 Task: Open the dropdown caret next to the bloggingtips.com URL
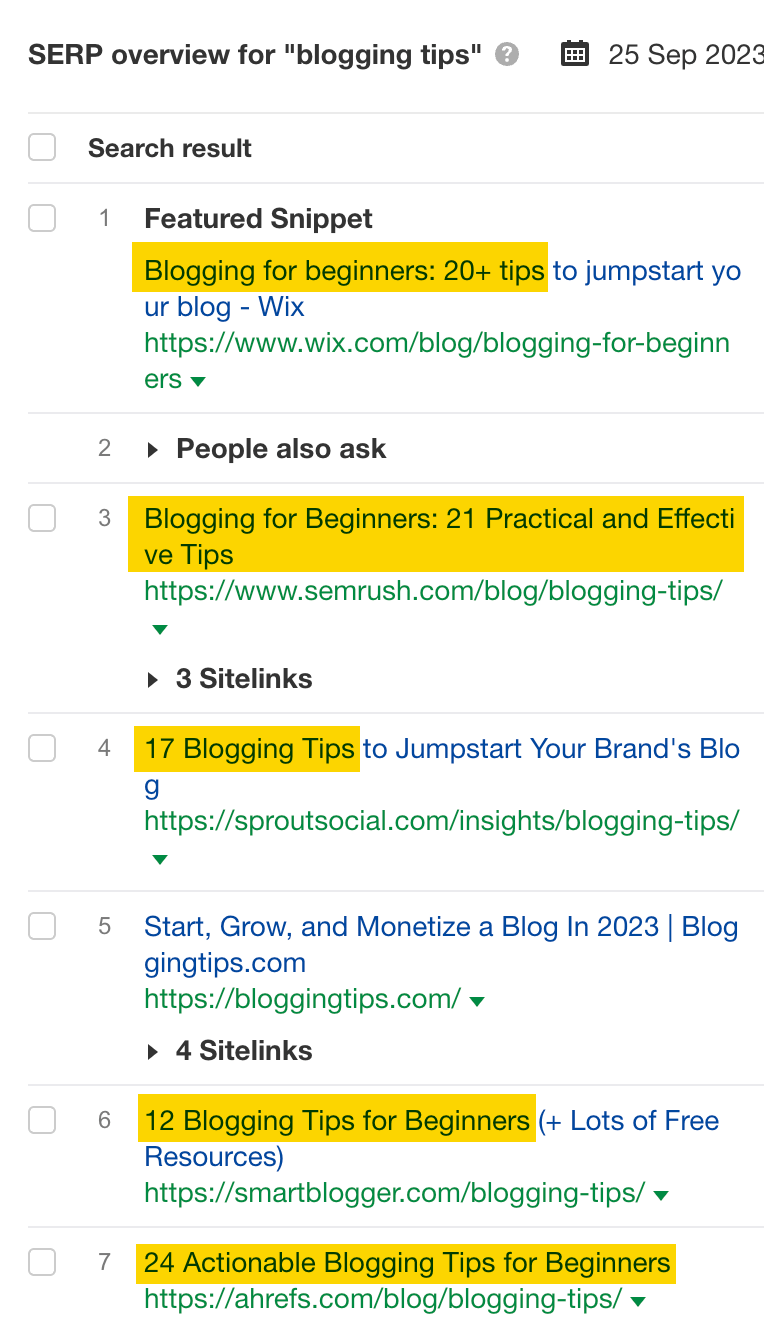coord(477,999)
